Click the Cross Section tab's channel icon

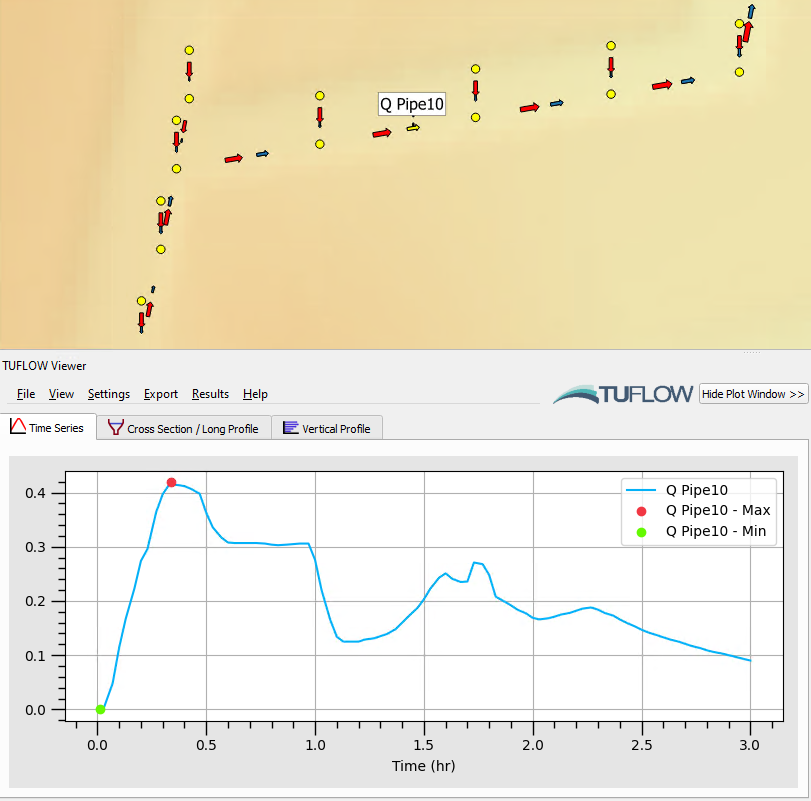[x=116, y=428]
